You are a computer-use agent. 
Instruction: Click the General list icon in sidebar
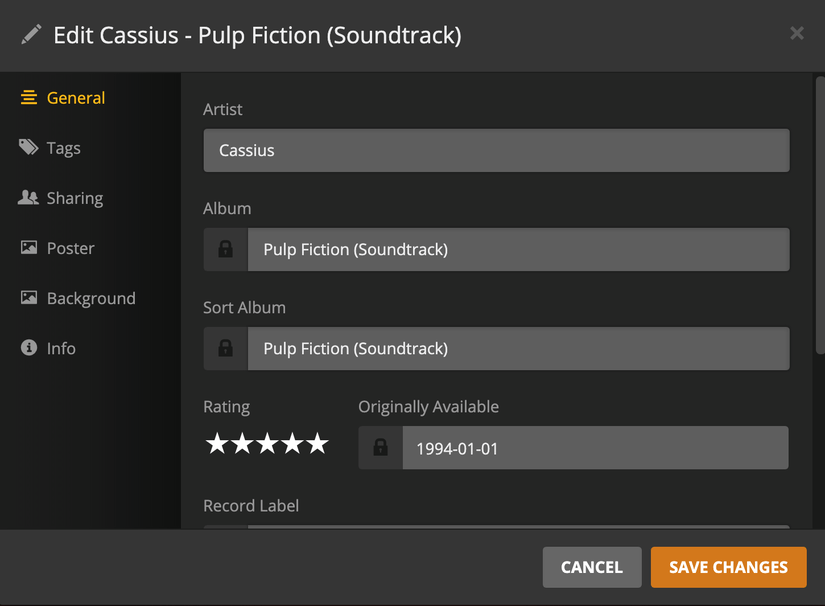pyautogui.click(x=29, y=98)
